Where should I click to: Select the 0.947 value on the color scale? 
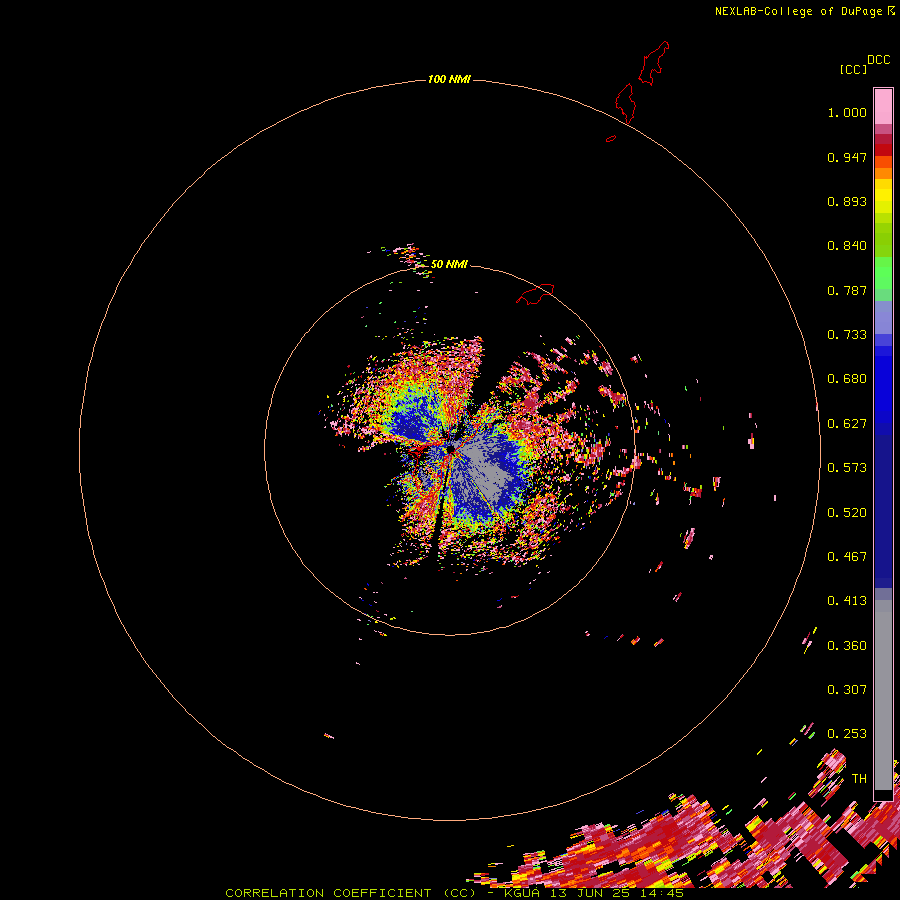[847, 157]
